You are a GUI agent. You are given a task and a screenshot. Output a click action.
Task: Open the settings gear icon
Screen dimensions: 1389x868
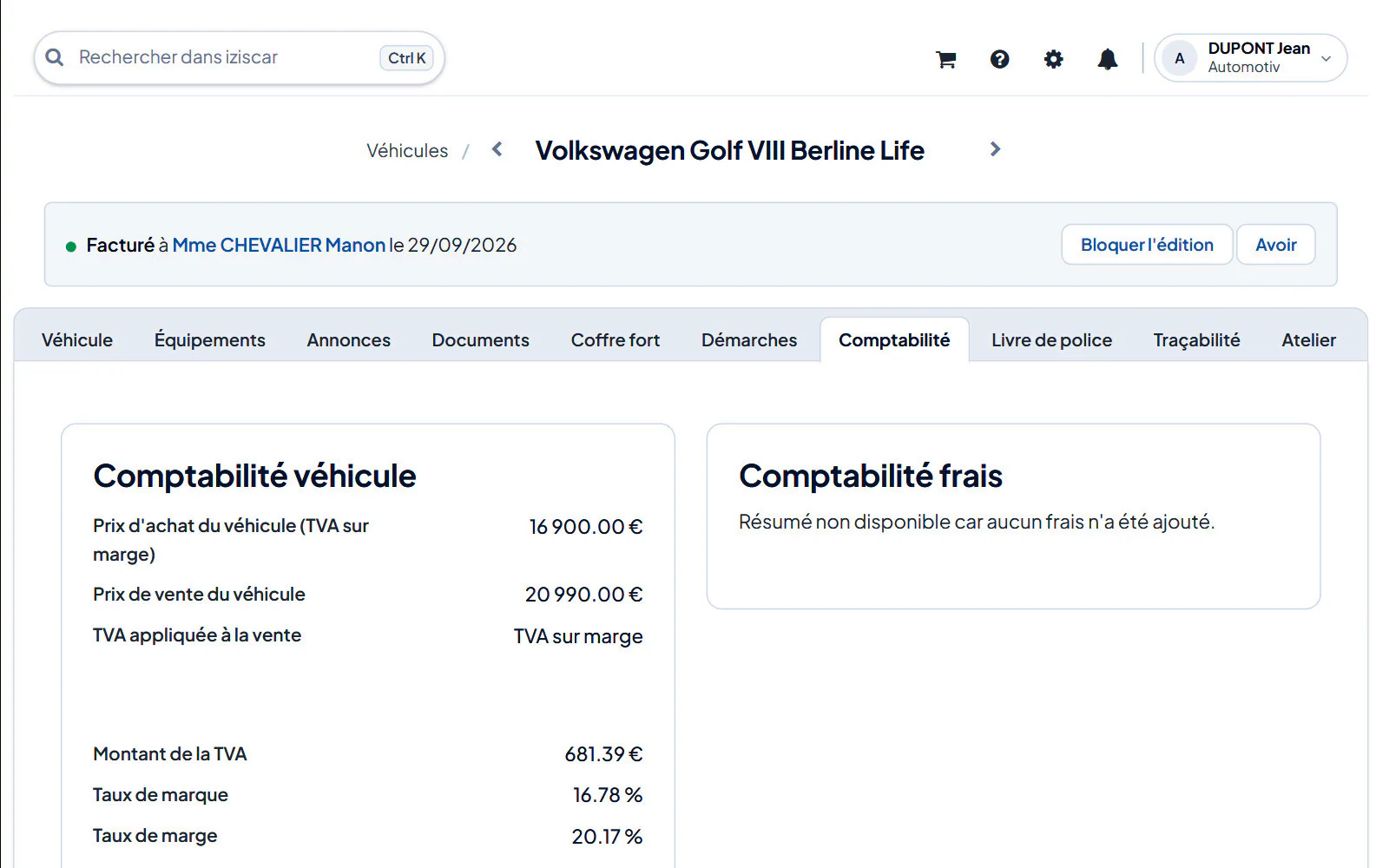click(x=1054, y=59)
